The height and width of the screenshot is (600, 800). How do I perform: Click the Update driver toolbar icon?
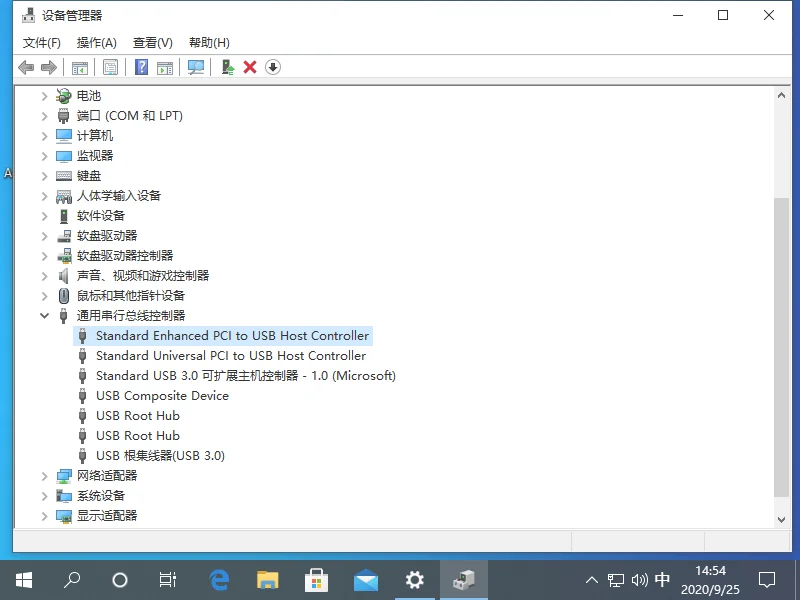(228, 67)
